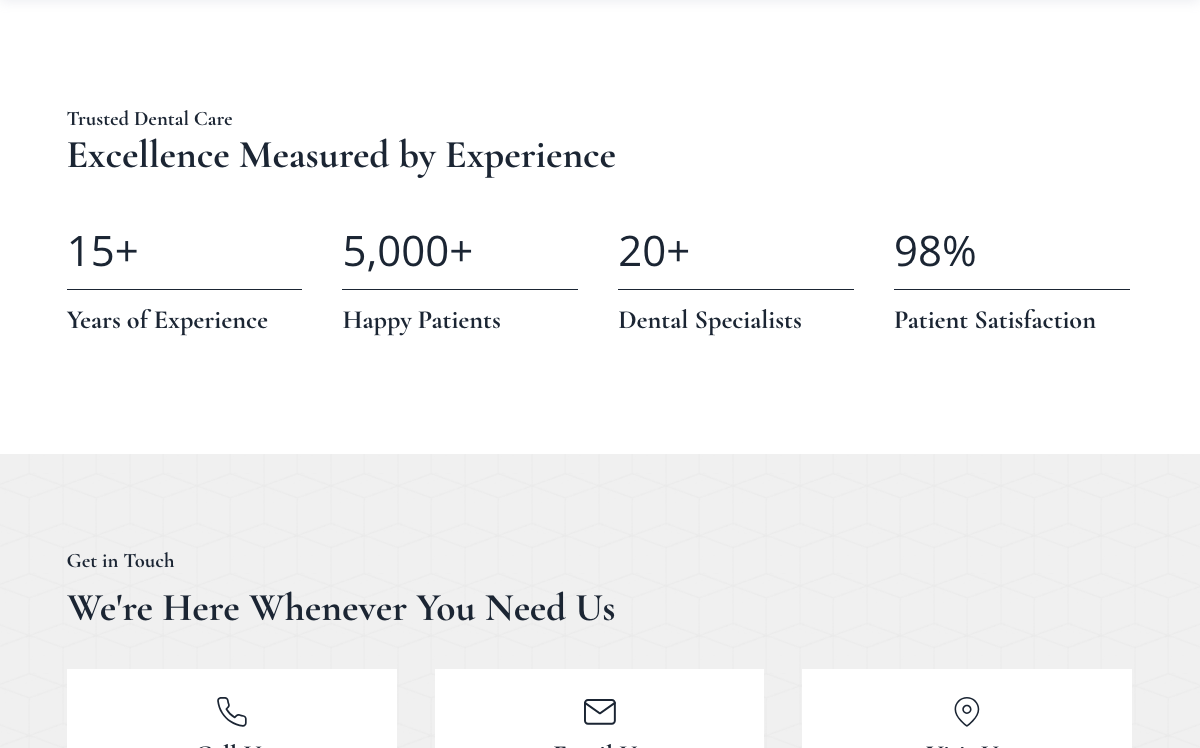
Task: Click the 20+ dental specialists number
Action: [x=654, y=250]
